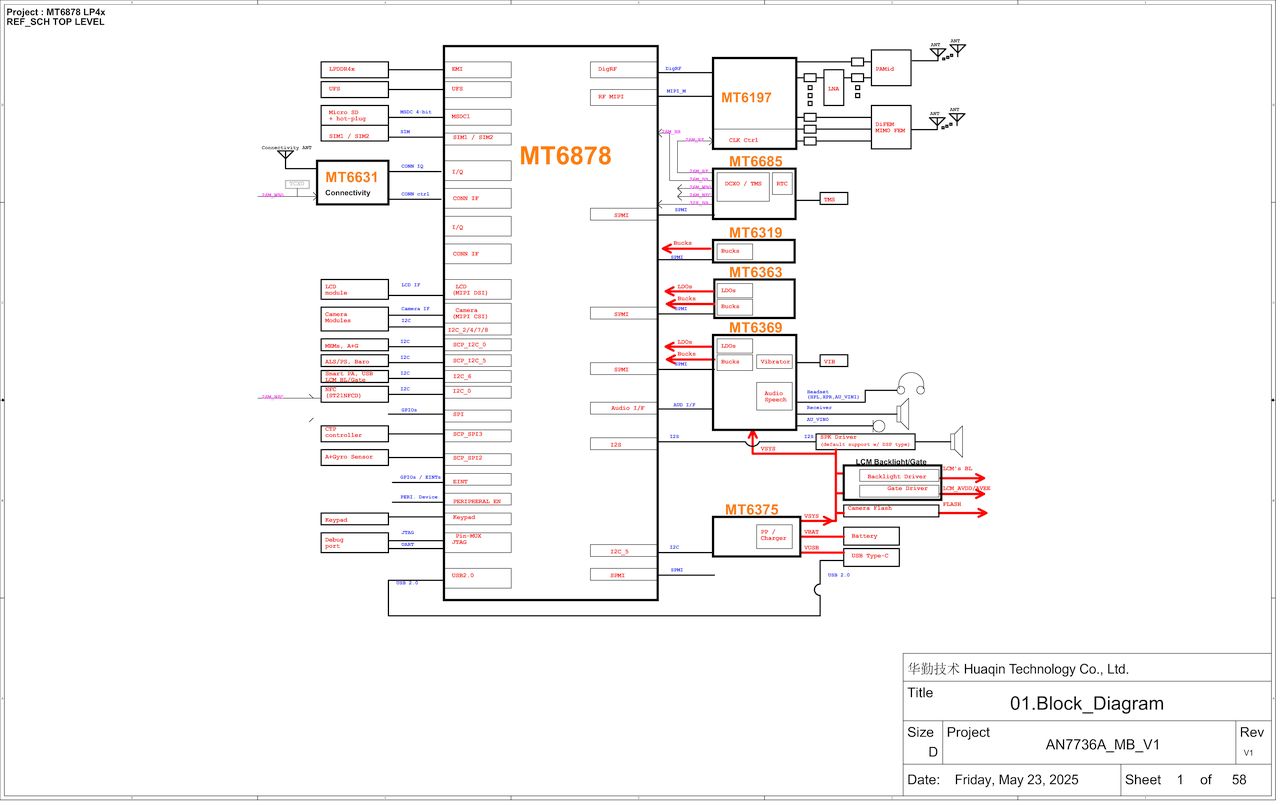Select the grey TCXO box
The height and width of the screenshot is (805, 1280).
pos(297,184)
